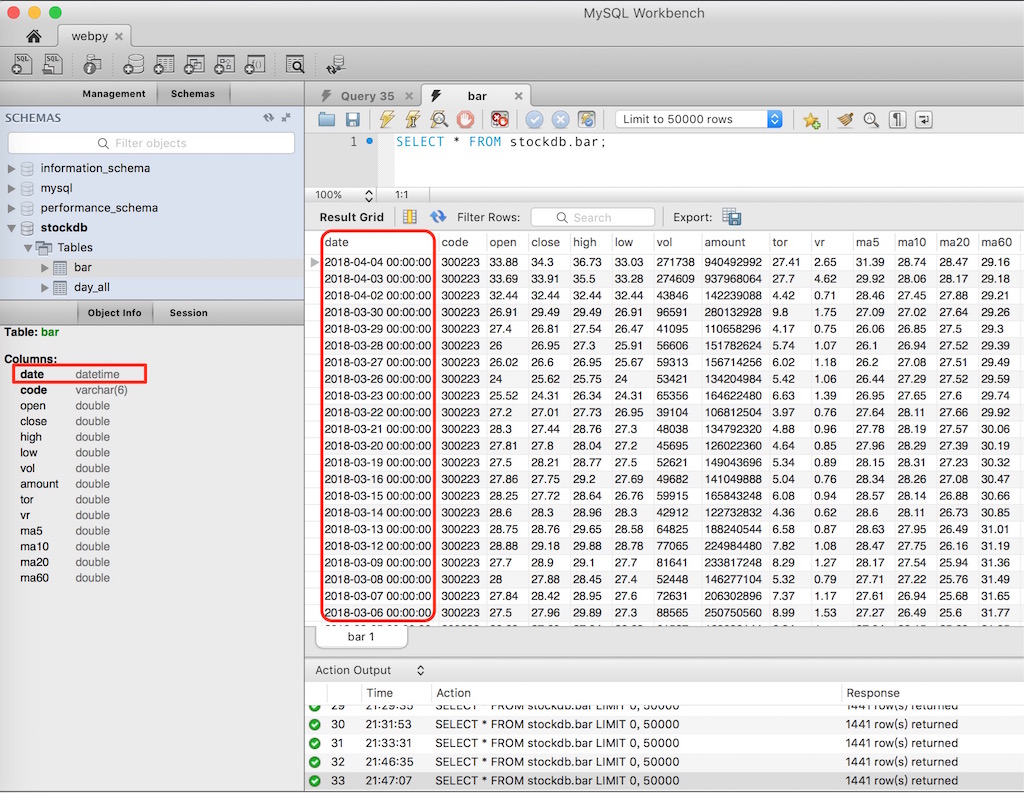Open the Limit to 50000 rows dropdown
This screenshot has width=1024, height=793.
[700, 119]
